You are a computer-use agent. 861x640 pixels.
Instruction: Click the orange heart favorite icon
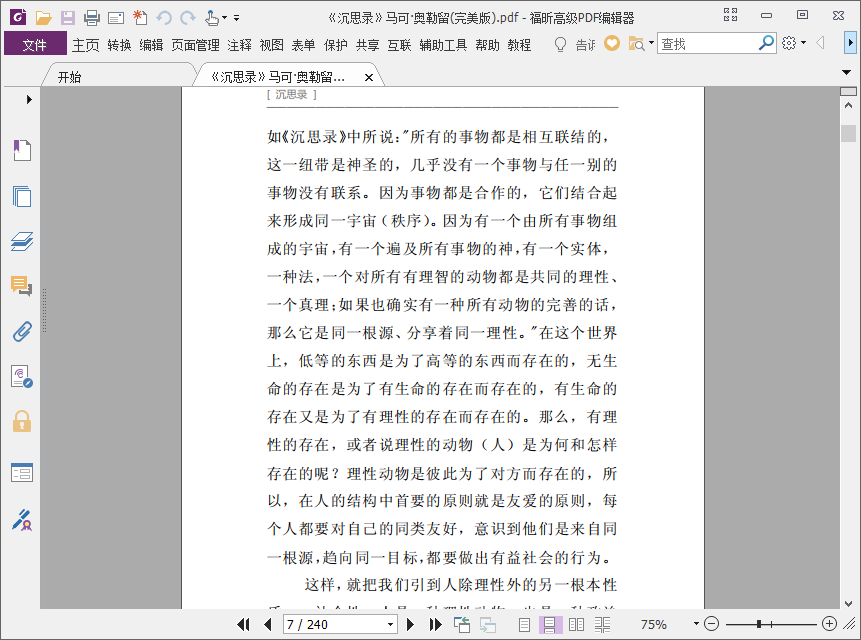tap(612, 43)
